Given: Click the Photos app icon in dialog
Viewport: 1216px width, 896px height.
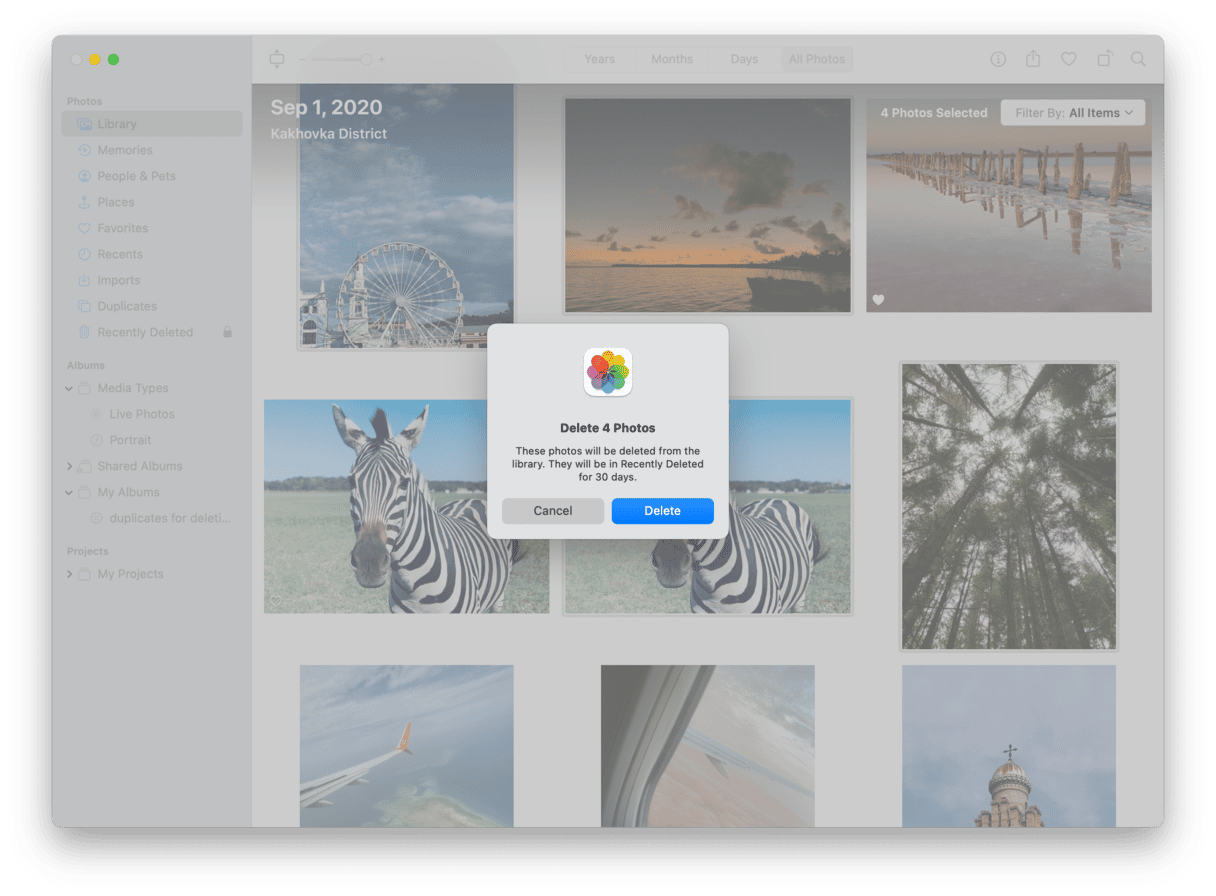Looking at the screenshot, I should (x=607, y=372).
